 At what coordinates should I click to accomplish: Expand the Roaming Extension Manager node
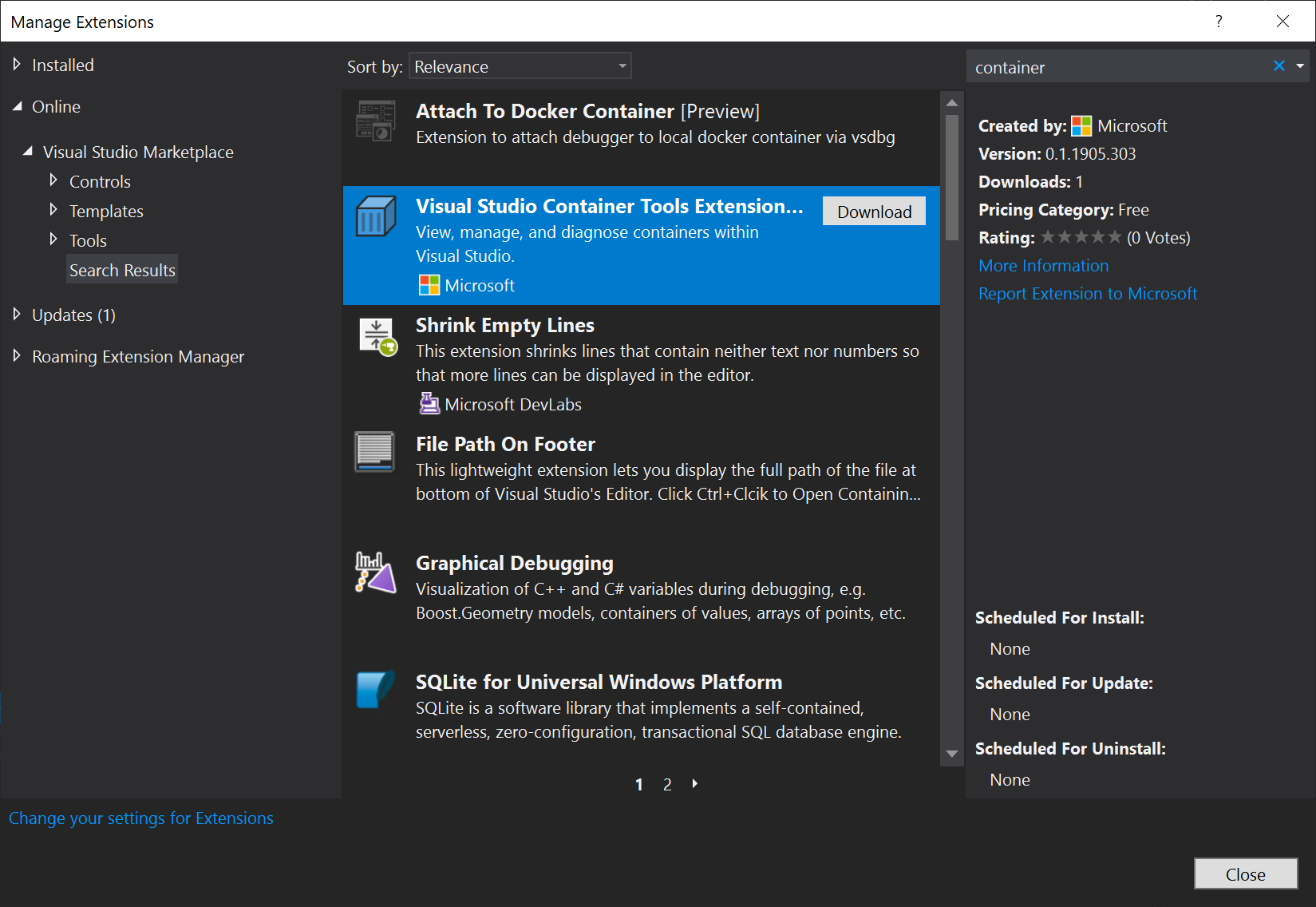[17, 356]
